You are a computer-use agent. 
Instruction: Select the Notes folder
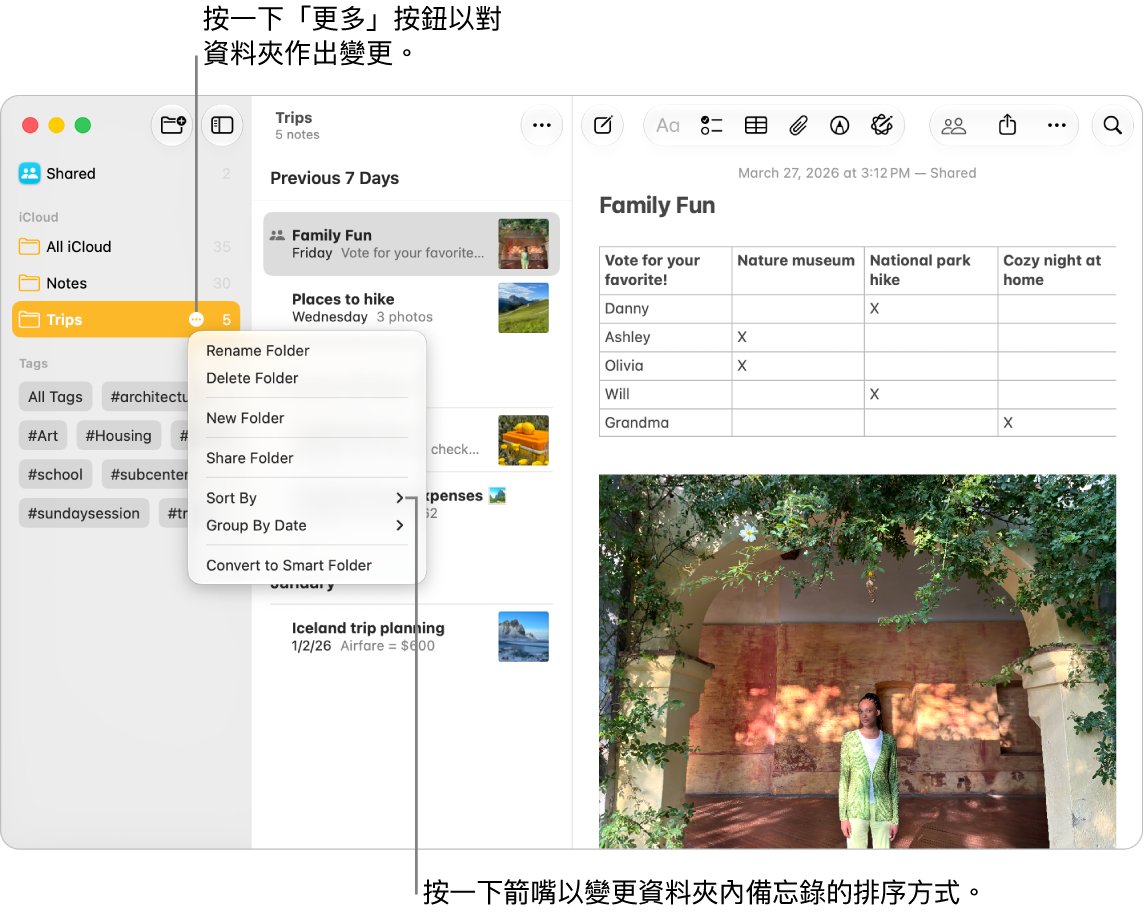click(x=126, y=283)
